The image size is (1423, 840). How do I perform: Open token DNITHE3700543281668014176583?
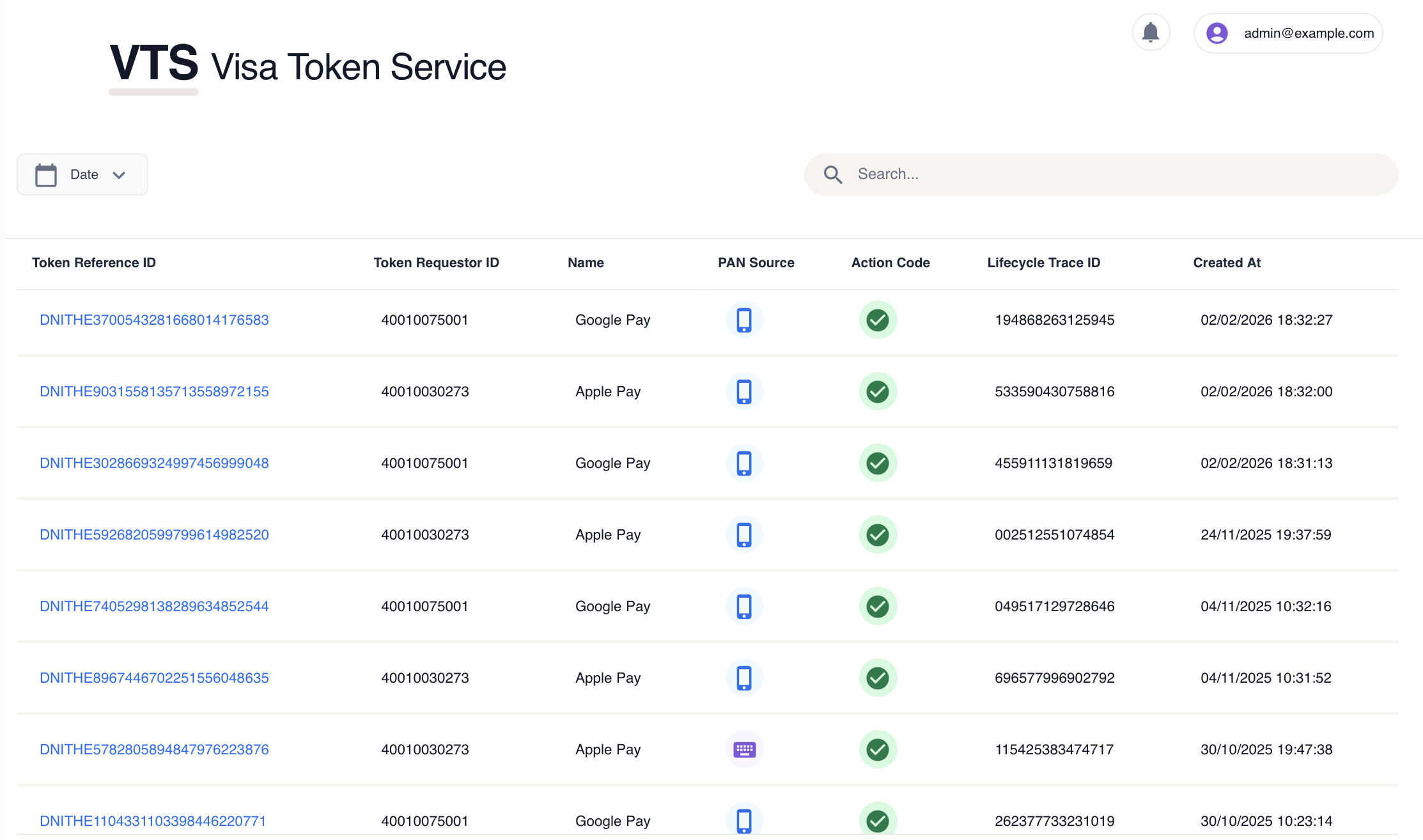point(154,320)
